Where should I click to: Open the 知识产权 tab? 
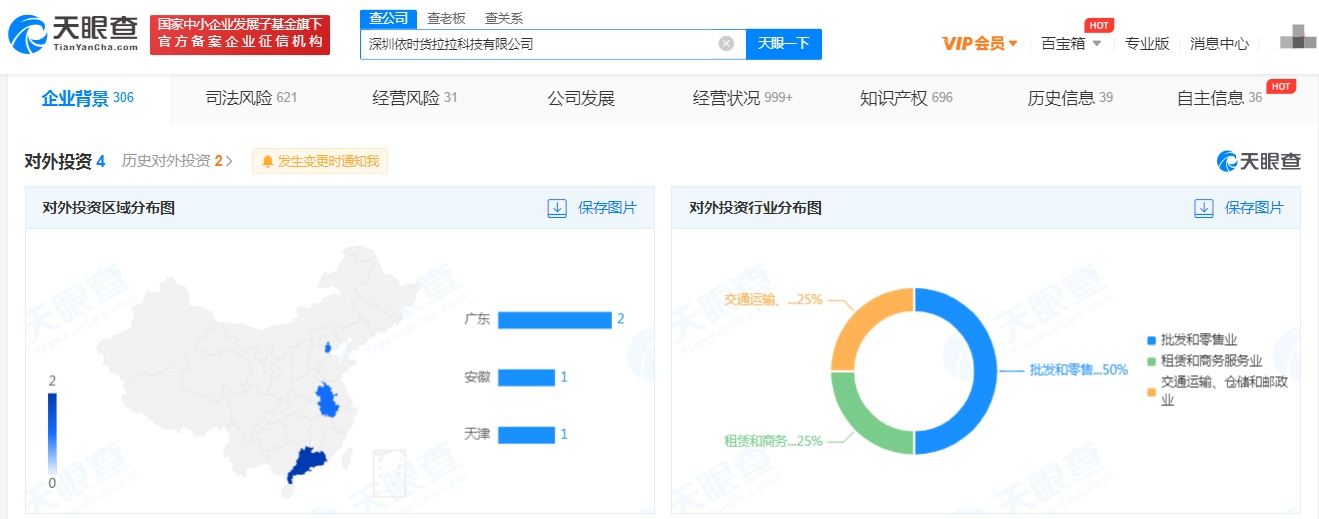coord(906,98)
